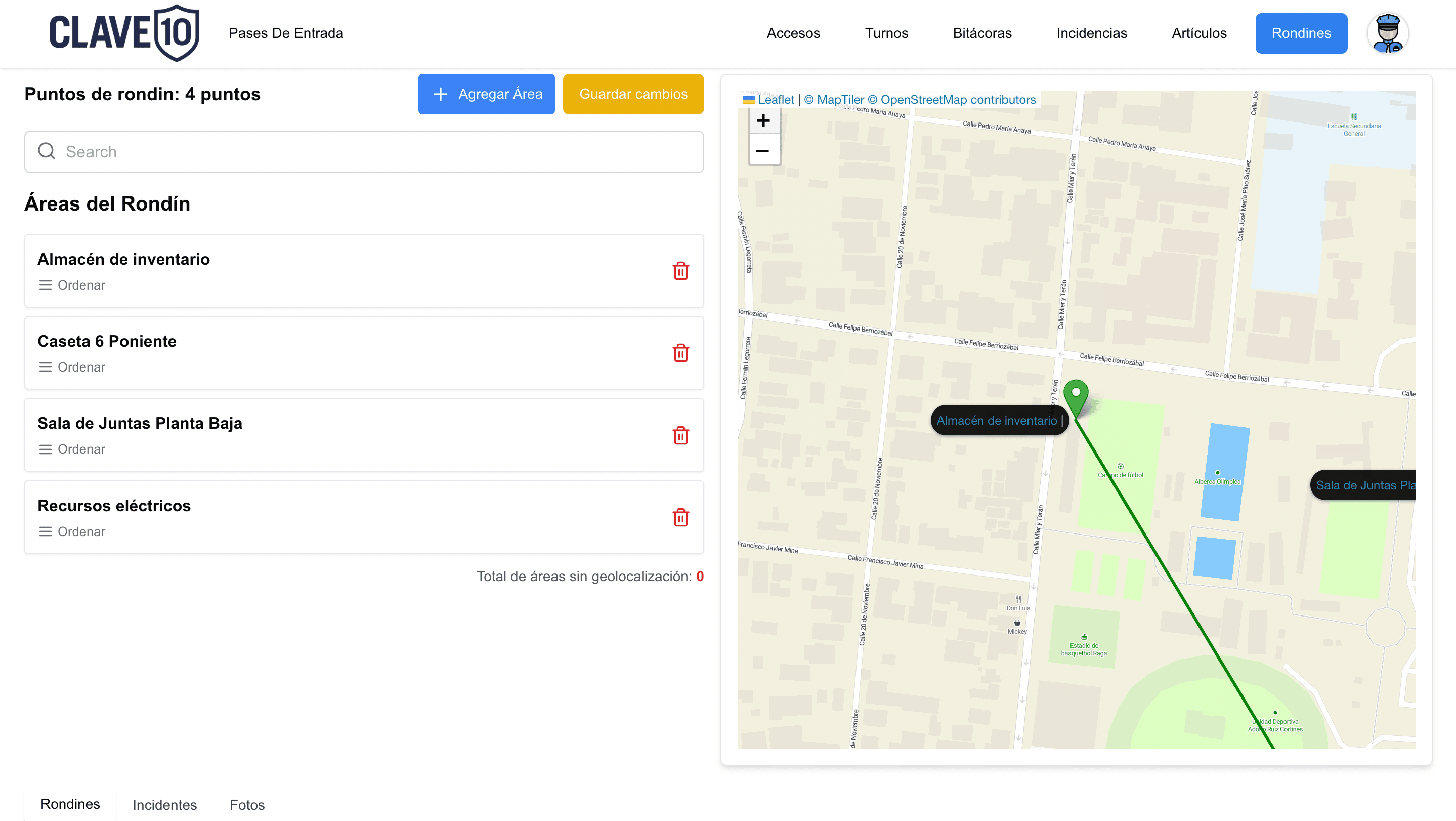The height and width of the screenshot is (821, 1456).
Task: Grab Ordenar handle for Almacén de inventario
Action: pos(45,285)
